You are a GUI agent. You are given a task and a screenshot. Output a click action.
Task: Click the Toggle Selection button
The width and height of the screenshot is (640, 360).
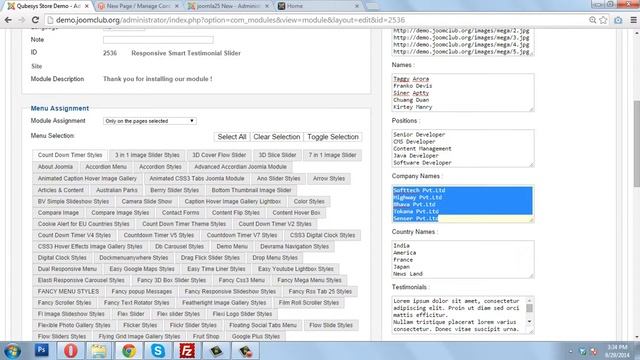click(333, 137)
